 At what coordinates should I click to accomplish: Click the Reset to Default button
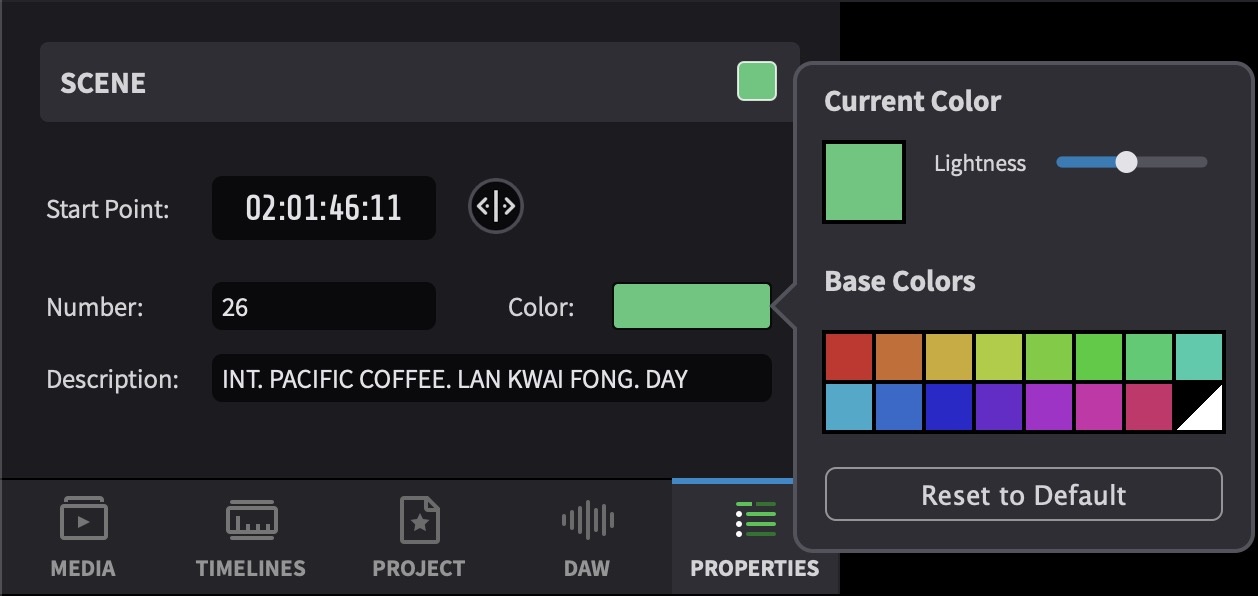point(1024,494)
